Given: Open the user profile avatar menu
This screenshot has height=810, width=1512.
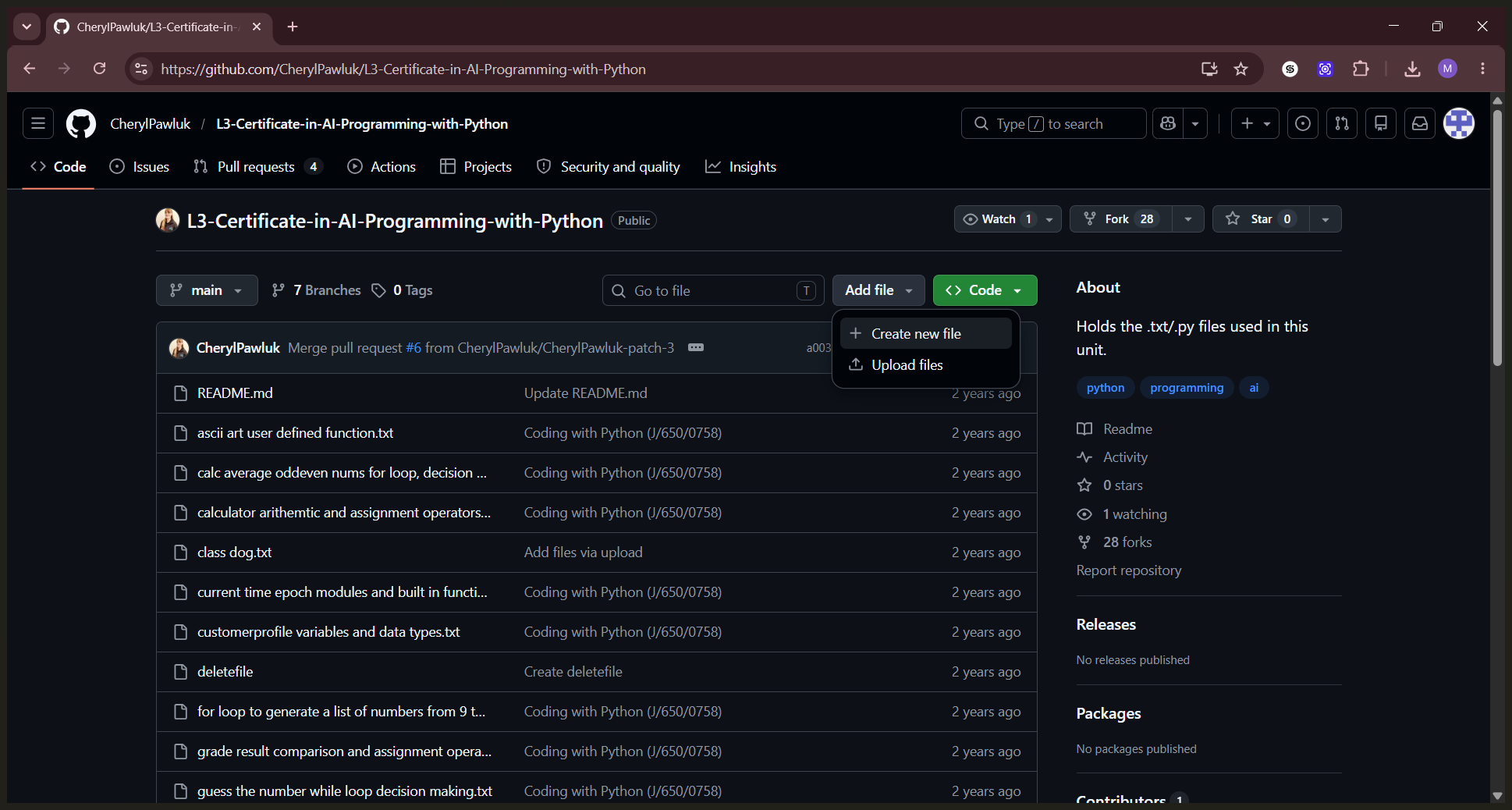Looking at the screenshot, I should point(1459,123).
